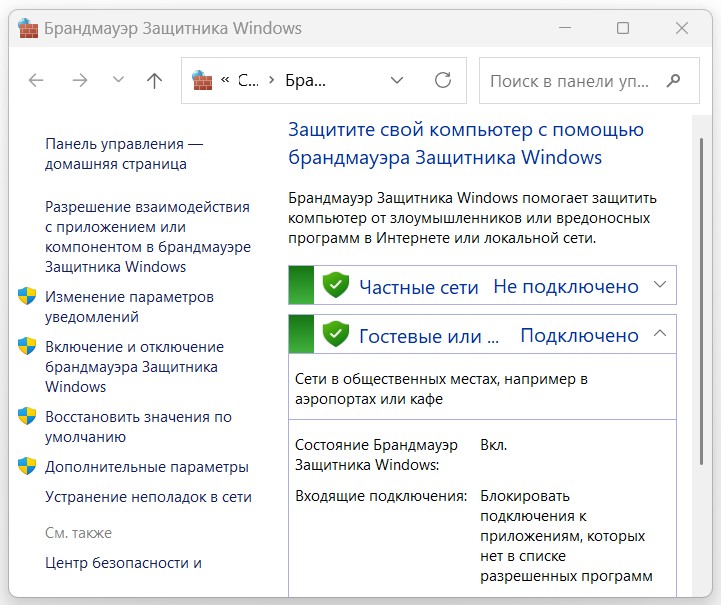Image resolution: width=721 pixels, height=605 pixels.
Task: Click 'Сети в общественных местах' description
Action: [x=441, y=389]
